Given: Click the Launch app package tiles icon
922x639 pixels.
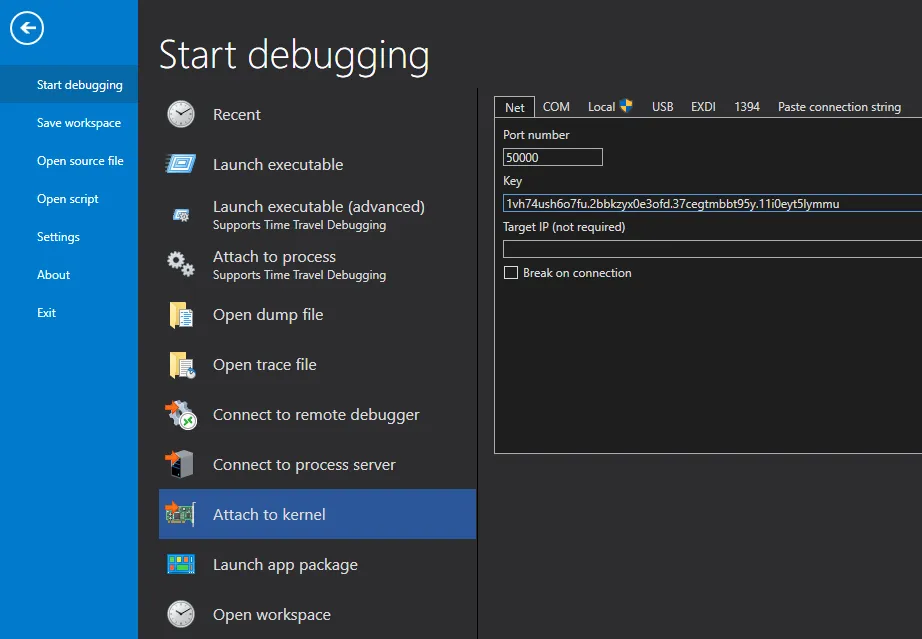Looking at the screenshot, I should (181, 564).
